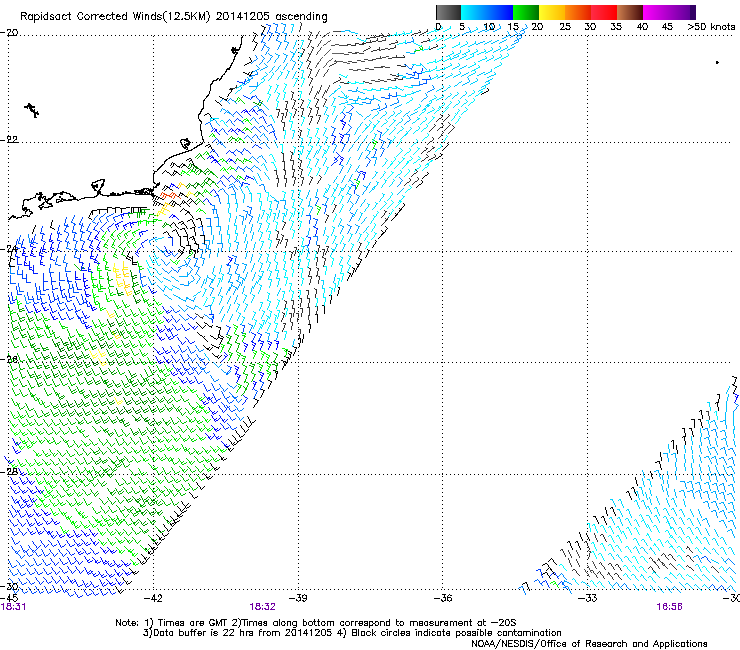Click the red 30-35 knots legend swatch
740x650 pixels.
(x=604, y=12)
